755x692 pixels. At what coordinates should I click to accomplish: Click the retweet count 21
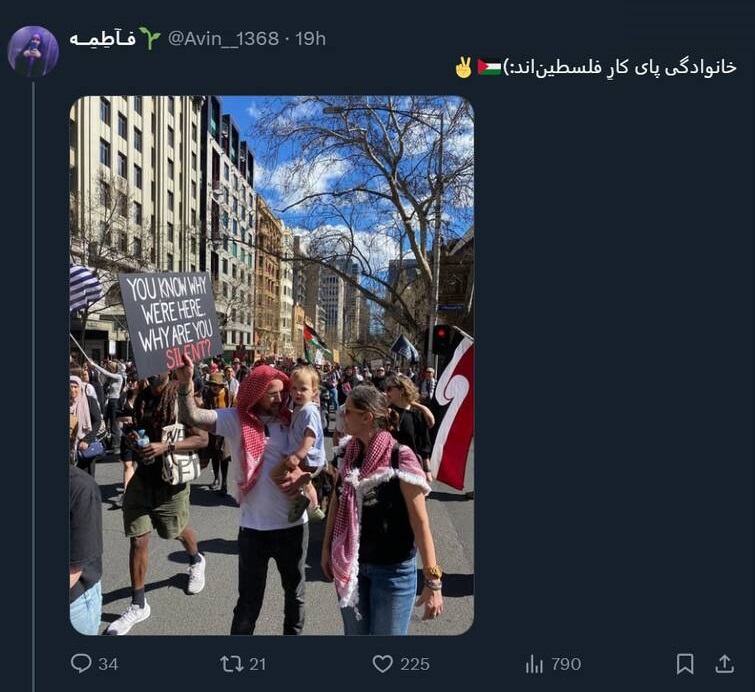[258, 664]
